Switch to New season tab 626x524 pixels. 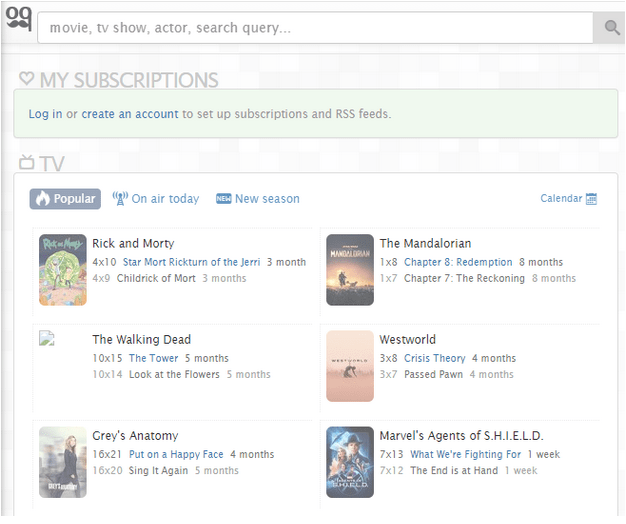tap(258, 199)
